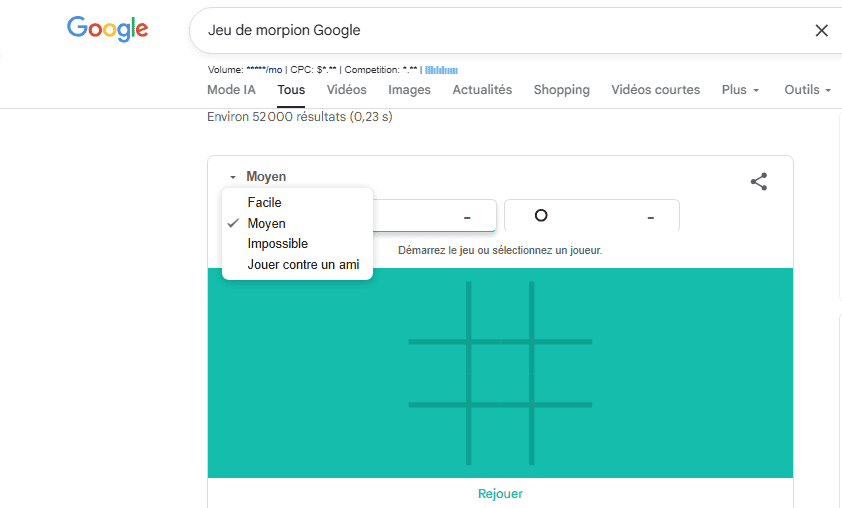Select the checked Moyen difficulty option
Screen dimensions: 842x508
click(x=267, y=224)
